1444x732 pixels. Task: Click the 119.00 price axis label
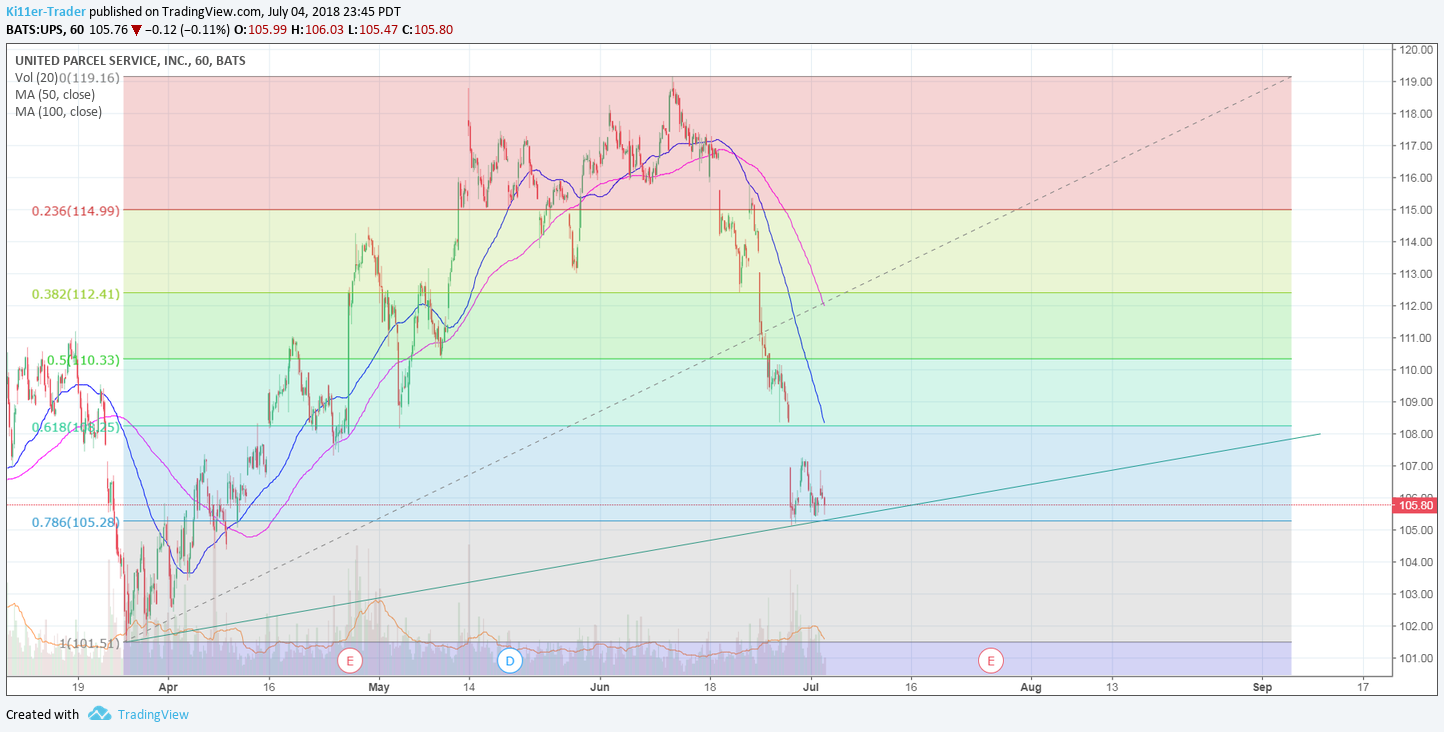click(1418, 81)
